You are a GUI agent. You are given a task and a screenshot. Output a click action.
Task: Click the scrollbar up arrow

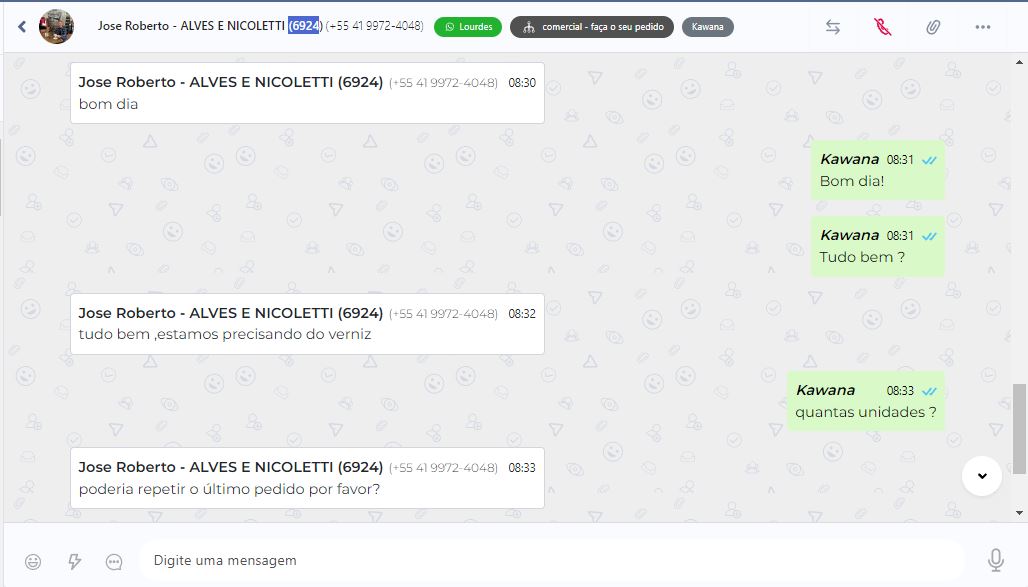[1019, 62]
